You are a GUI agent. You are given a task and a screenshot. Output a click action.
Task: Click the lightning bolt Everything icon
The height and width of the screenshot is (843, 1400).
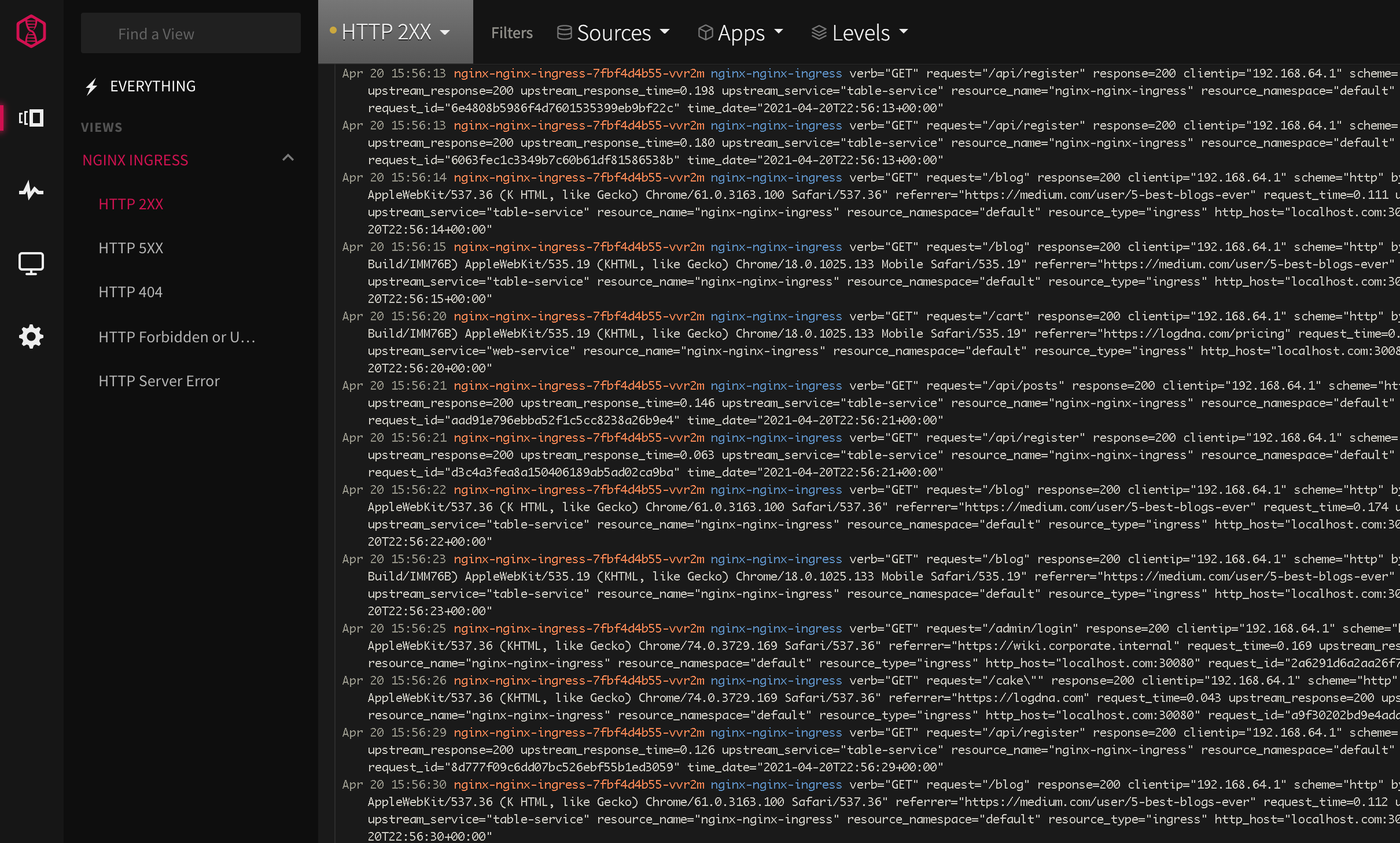(x=91, y=87)
